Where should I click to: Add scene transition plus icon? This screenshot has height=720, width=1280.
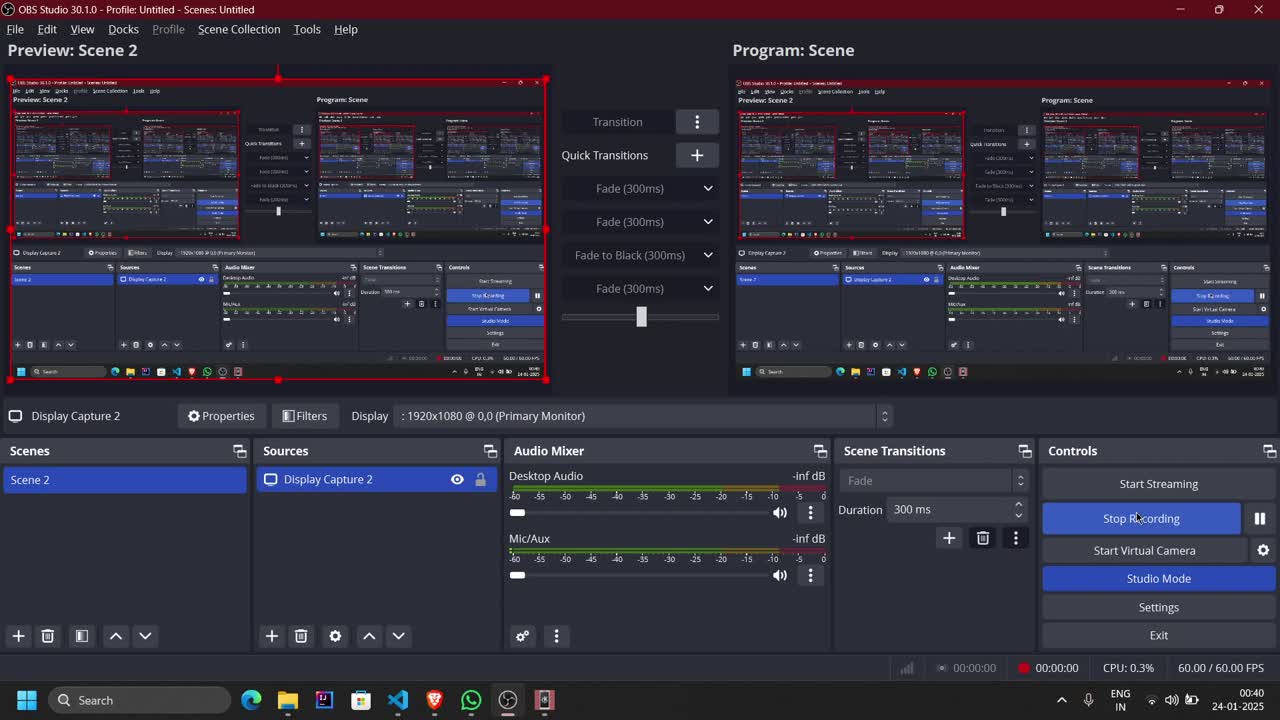pyautogui.click(x=949, y=538)
